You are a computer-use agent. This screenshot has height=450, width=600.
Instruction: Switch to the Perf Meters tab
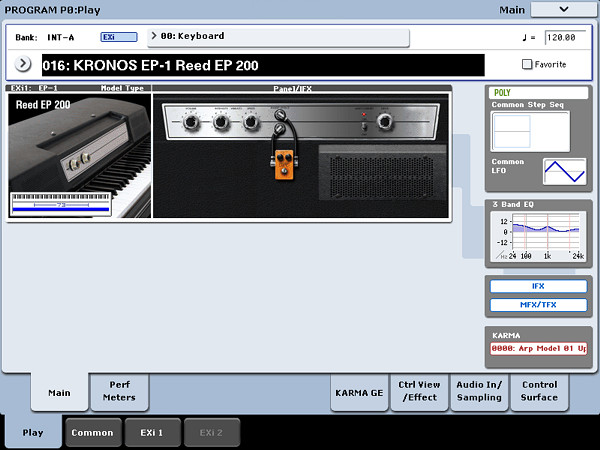(119, 391)
